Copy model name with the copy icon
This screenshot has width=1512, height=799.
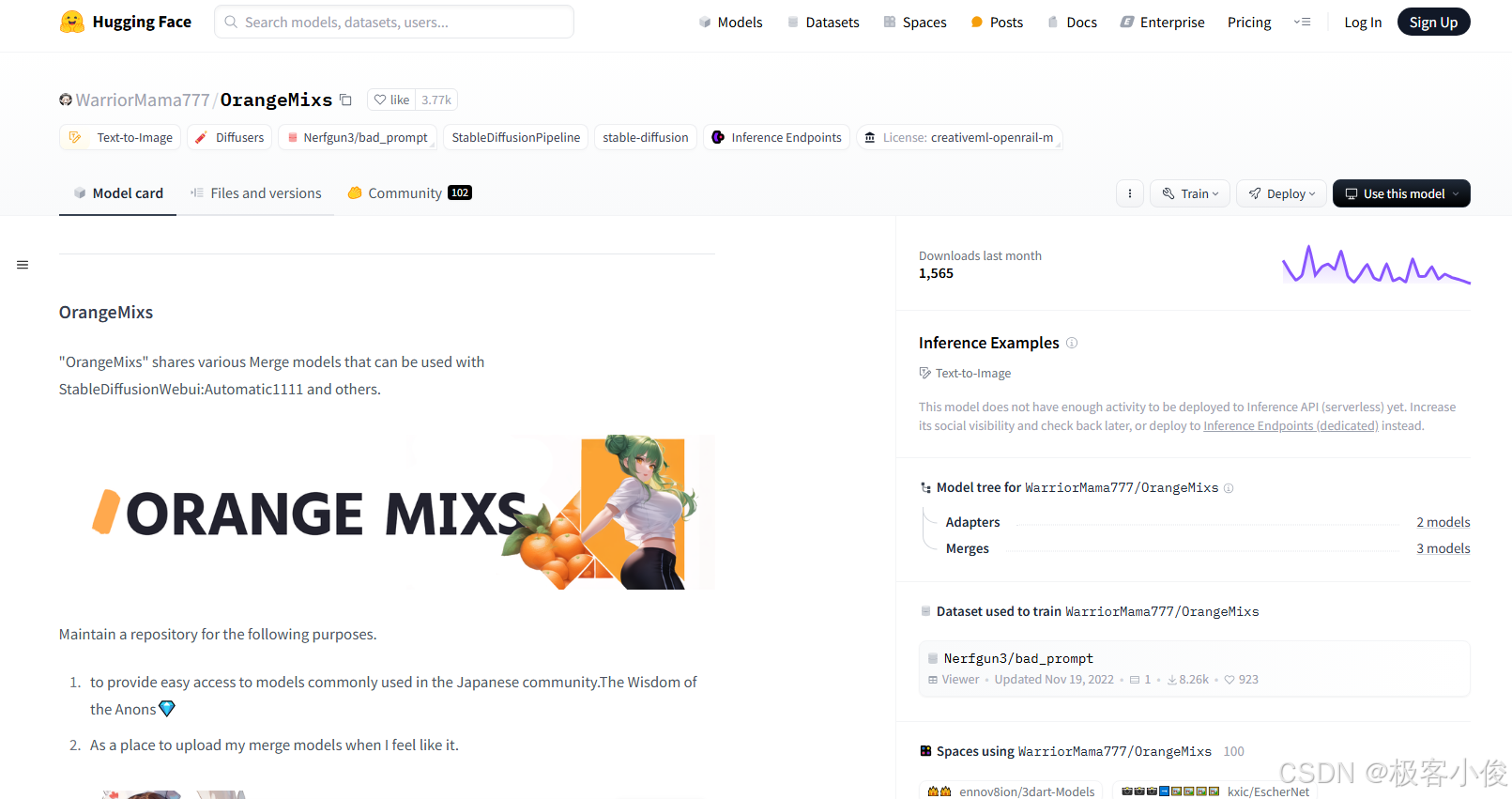[x=345, y=100]
